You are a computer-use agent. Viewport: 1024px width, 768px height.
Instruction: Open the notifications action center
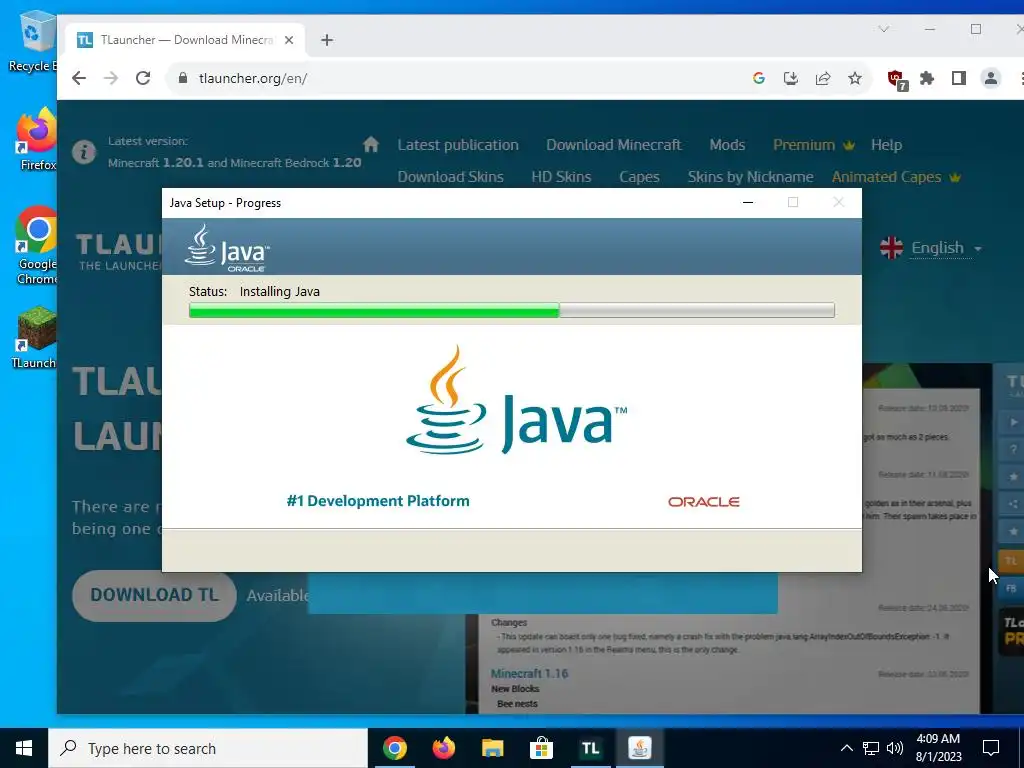pyautogui.click(x=991, y=748)
